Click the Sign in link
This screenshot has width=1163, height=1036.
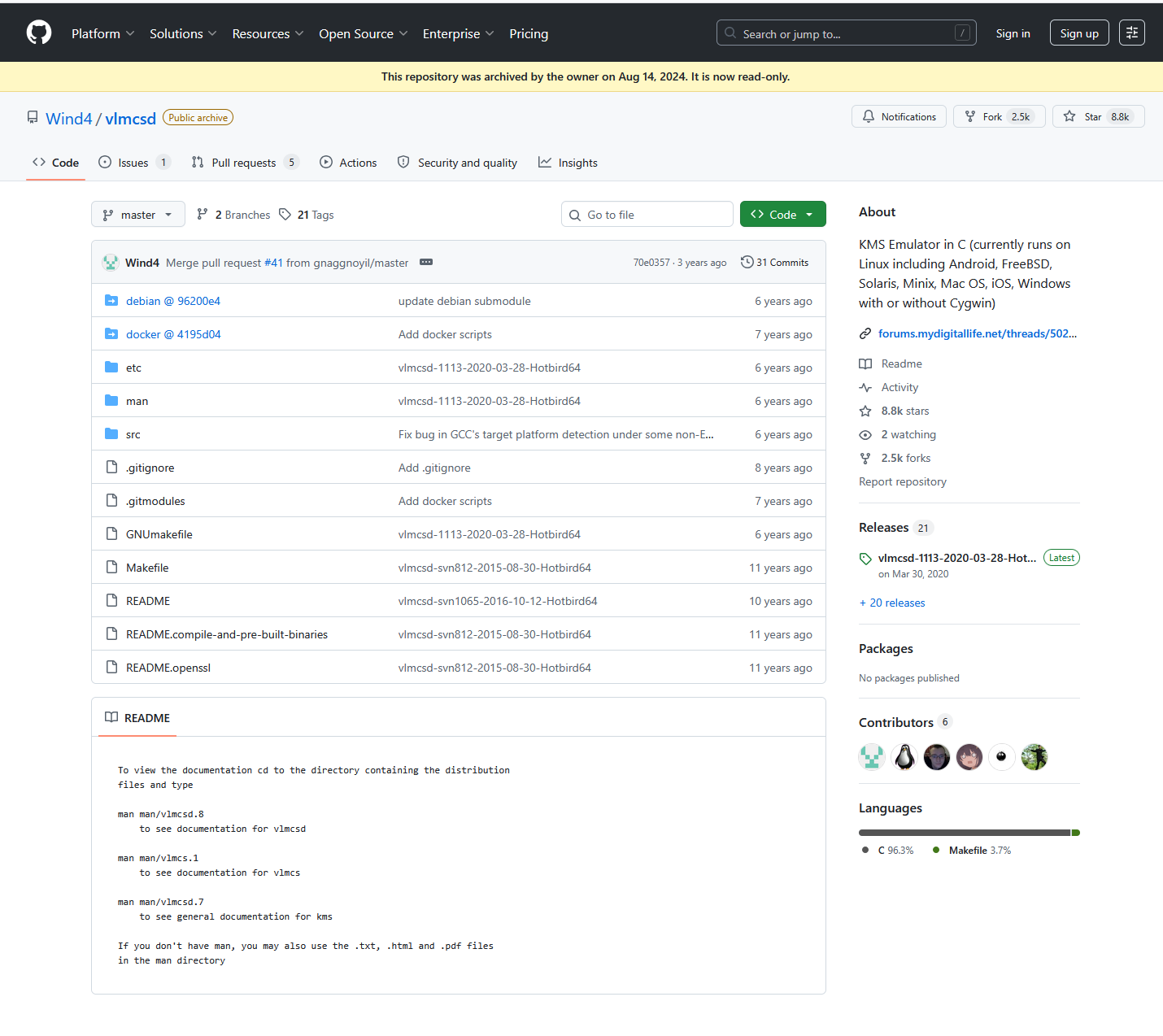click(x=1013, y=33)
